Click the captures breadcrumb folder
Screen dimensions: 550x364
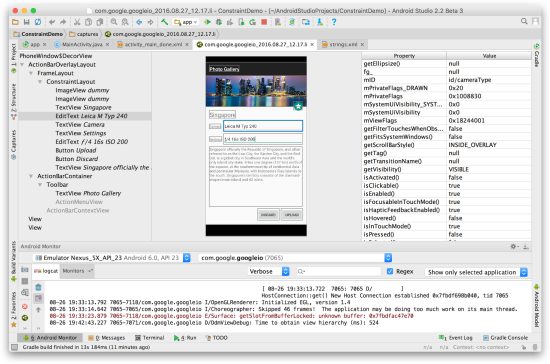[84, 34]
